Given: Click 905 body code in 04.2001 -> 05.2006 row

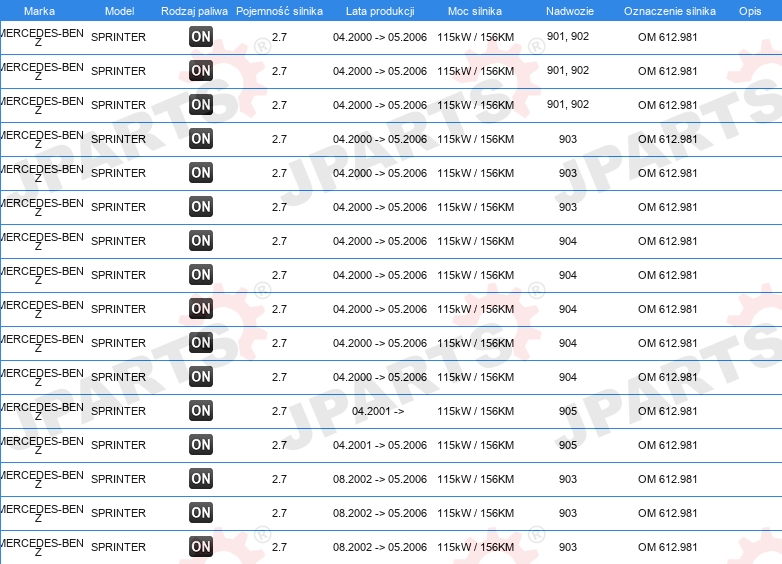Looking at the screenshot, I should (x=568, y=445).
